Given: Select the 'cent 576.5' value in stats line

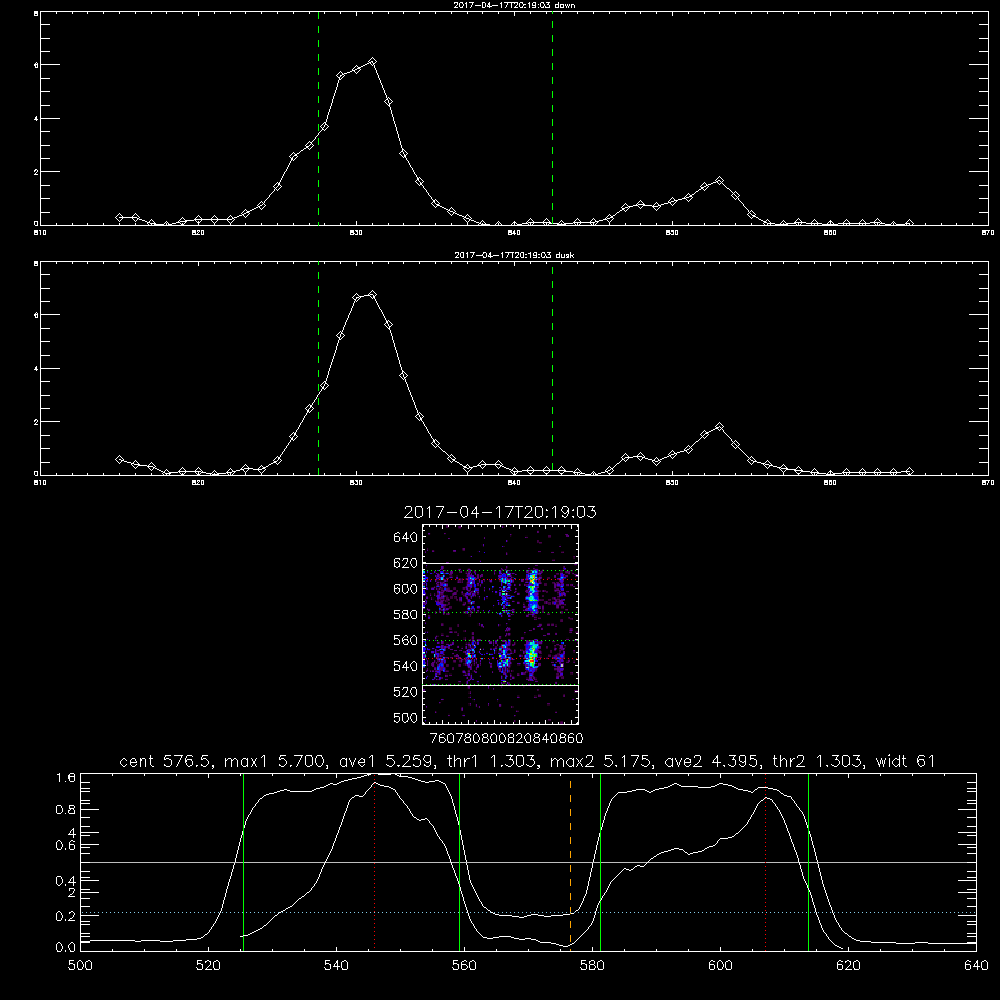Looking at the screenshot, I should (x=166, y=761).
